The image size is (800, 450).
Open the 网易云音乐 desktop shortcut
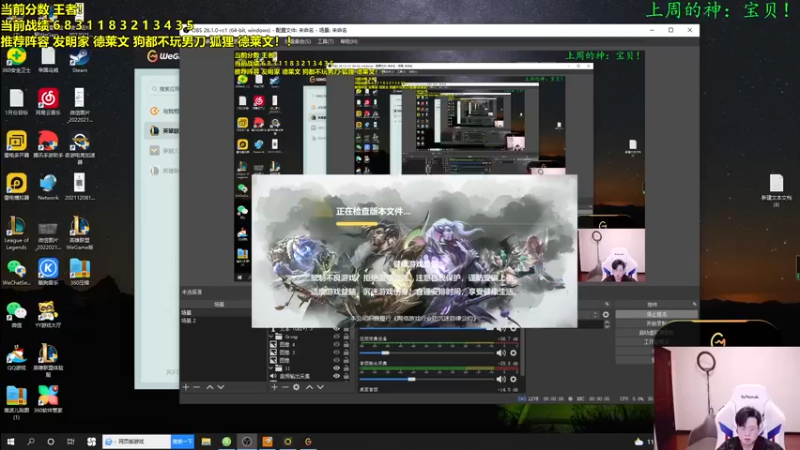48,102
